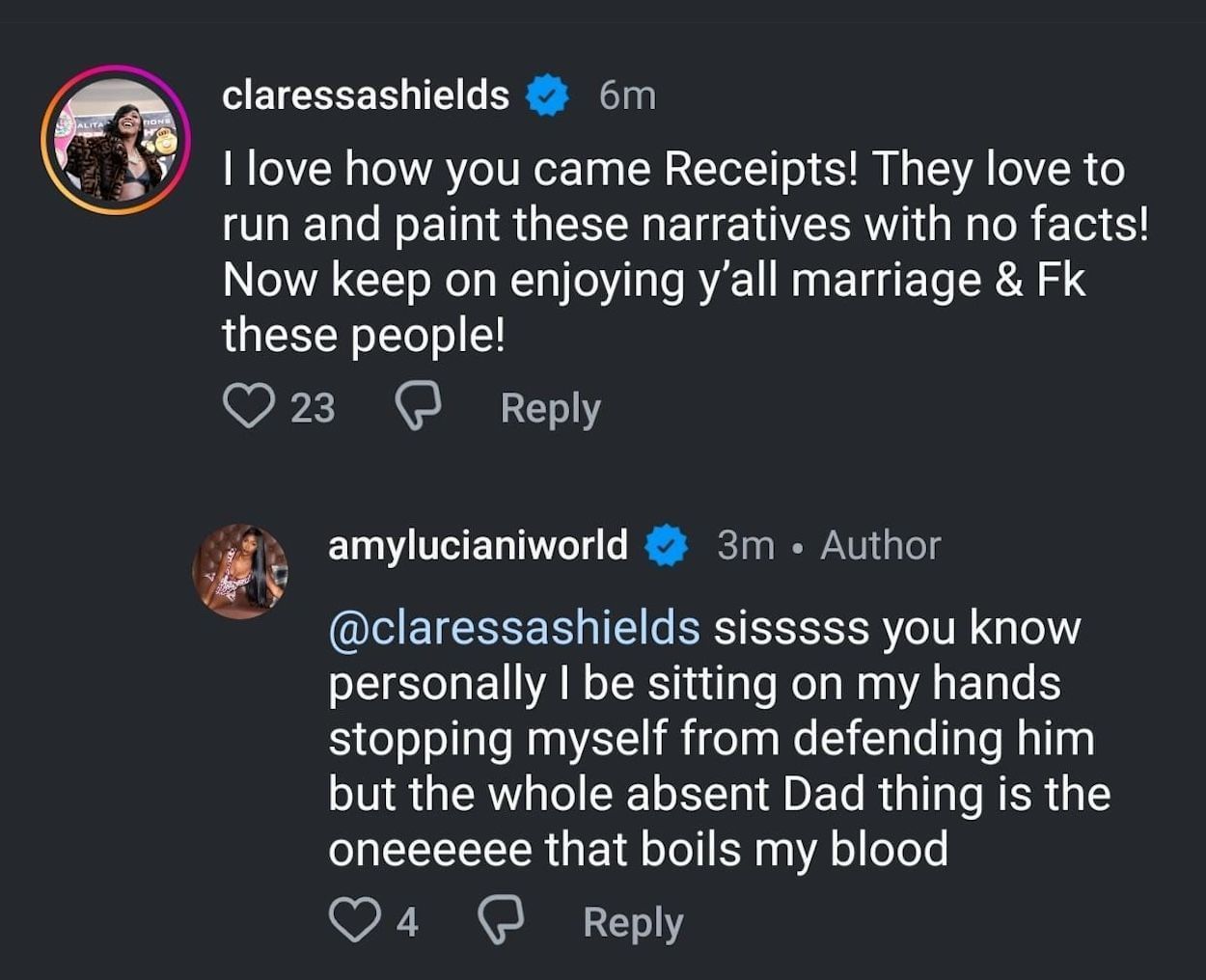Dislike the claressashields comment
This screenshot has width=1206, height=980.
click(418, 406)
